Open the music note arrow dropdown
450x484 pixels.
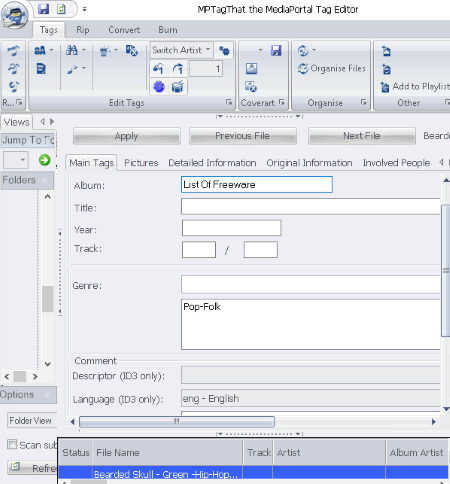(x=84, y=68)
